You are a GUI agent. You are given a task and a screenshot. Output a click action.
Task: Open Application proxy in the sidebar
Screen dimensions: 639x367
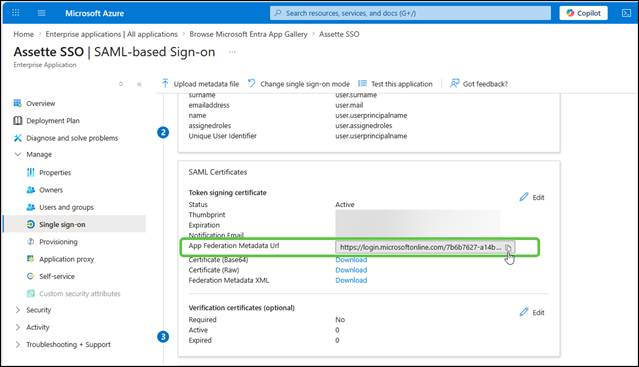[66, 259]
